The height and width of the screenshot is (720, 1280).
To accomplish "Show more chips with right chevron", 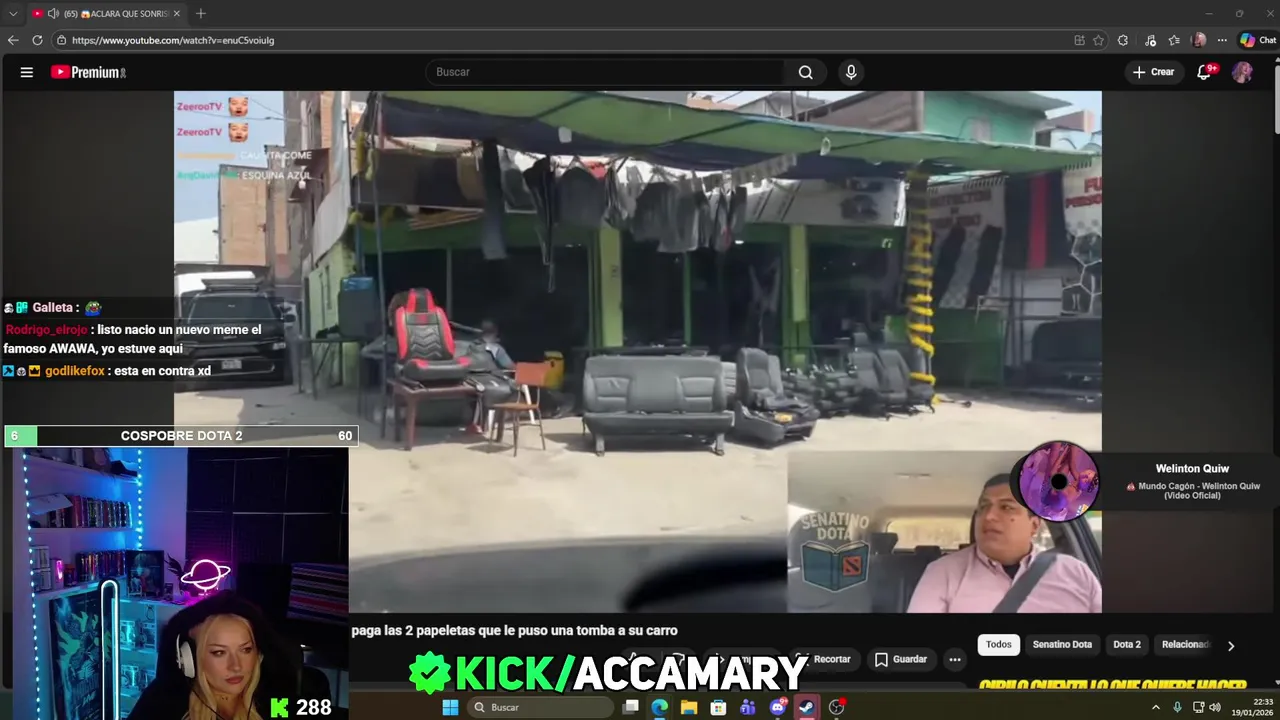I will [1231, 646].
